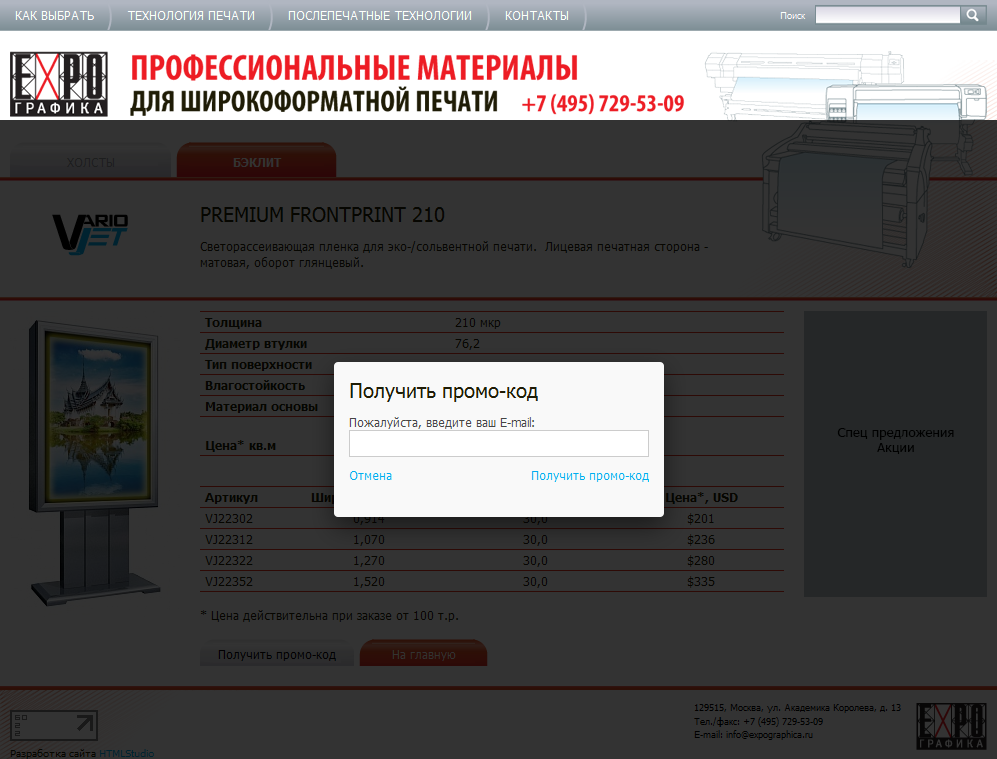Click the header phone number +7 (495) 729-53-09
The width and height of the screenshot is (997, 759).
(603, 103)
